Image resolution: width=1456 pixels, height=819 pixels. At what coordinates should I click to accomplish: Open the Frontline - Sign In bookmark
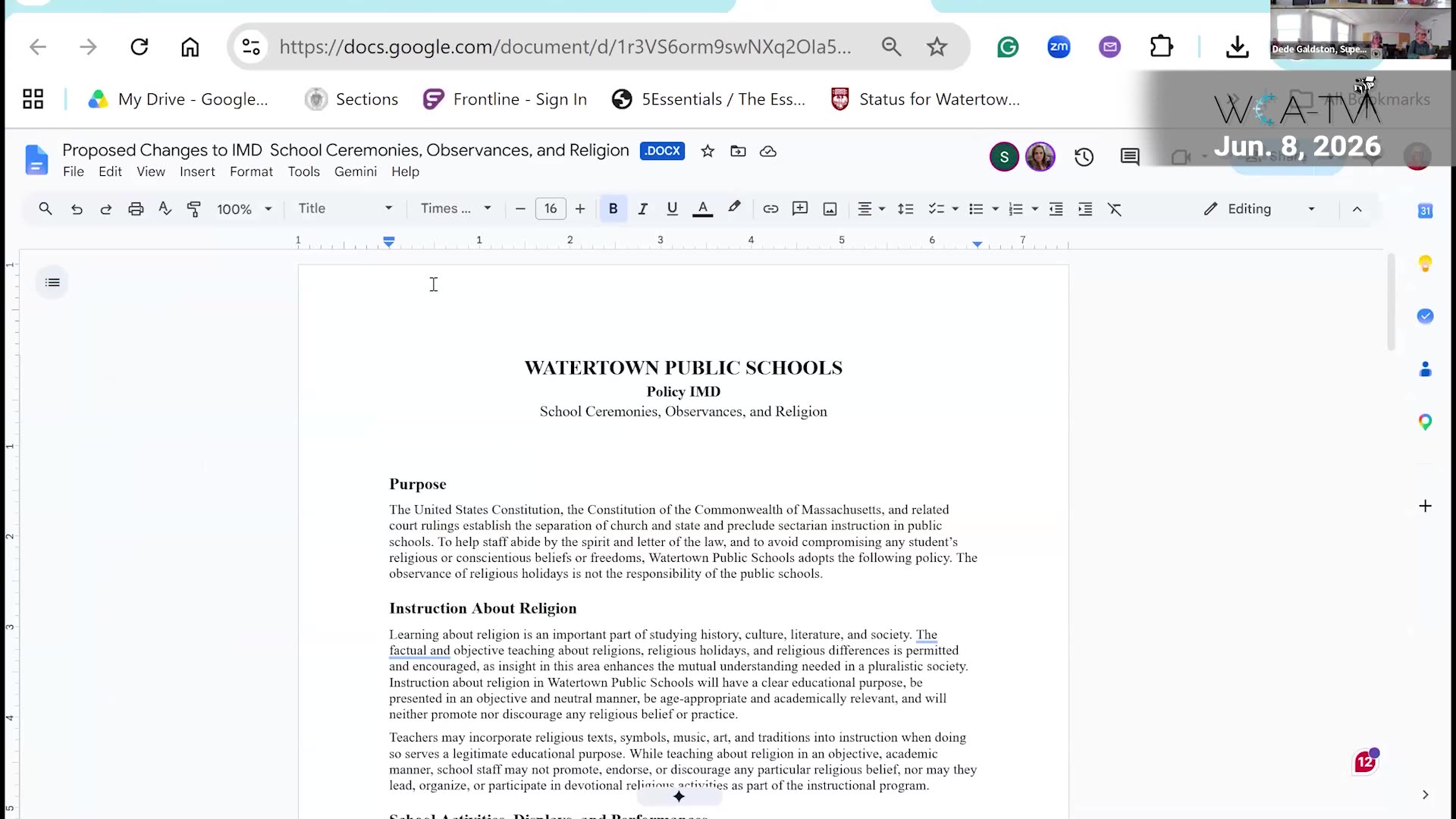[505, 99]
